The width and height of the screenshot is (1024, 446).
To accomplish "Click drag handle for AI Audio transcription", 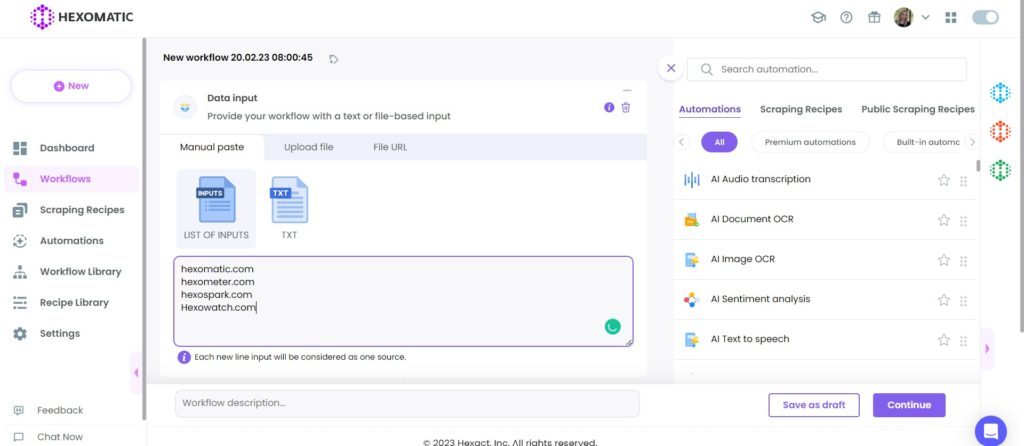I will click(x=963, y=181).
